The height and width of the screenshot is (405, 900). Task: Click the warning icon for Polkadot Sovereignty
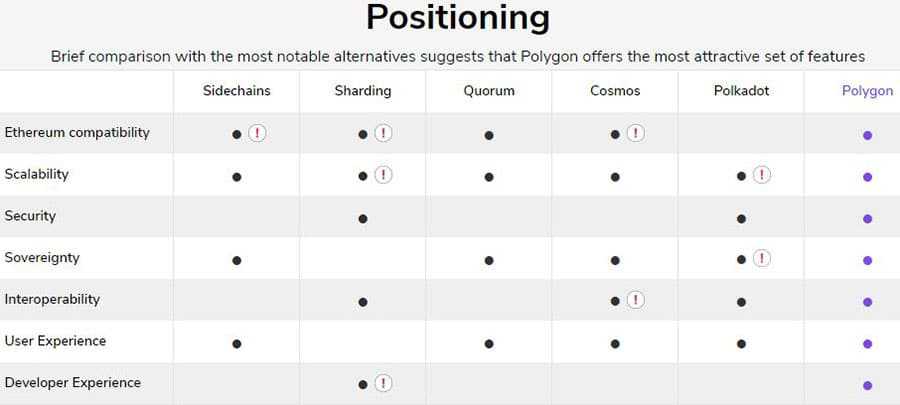(761, 259)
